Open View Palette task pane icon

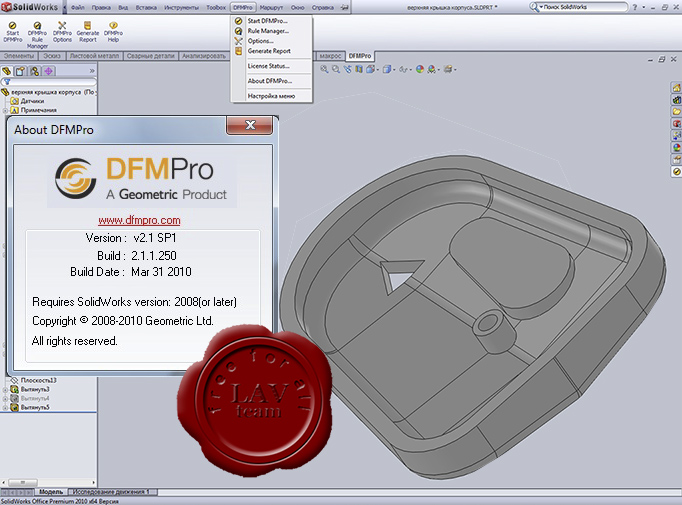point(676,136)
